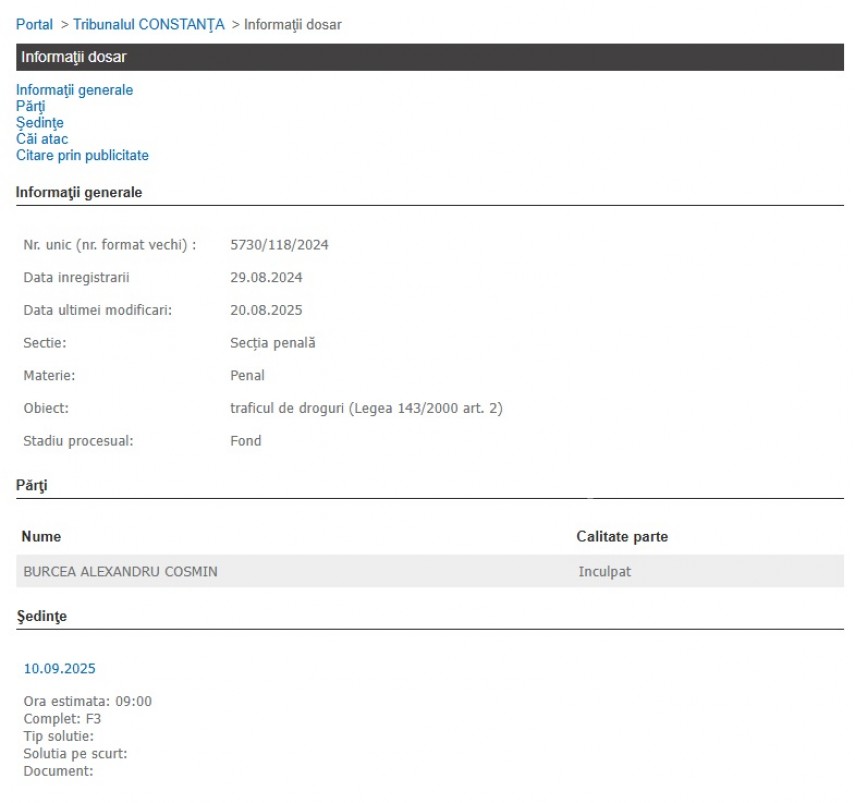This screenshot has height=803, width=855.
Task: Click the Materie label
Action: [49, 376]
